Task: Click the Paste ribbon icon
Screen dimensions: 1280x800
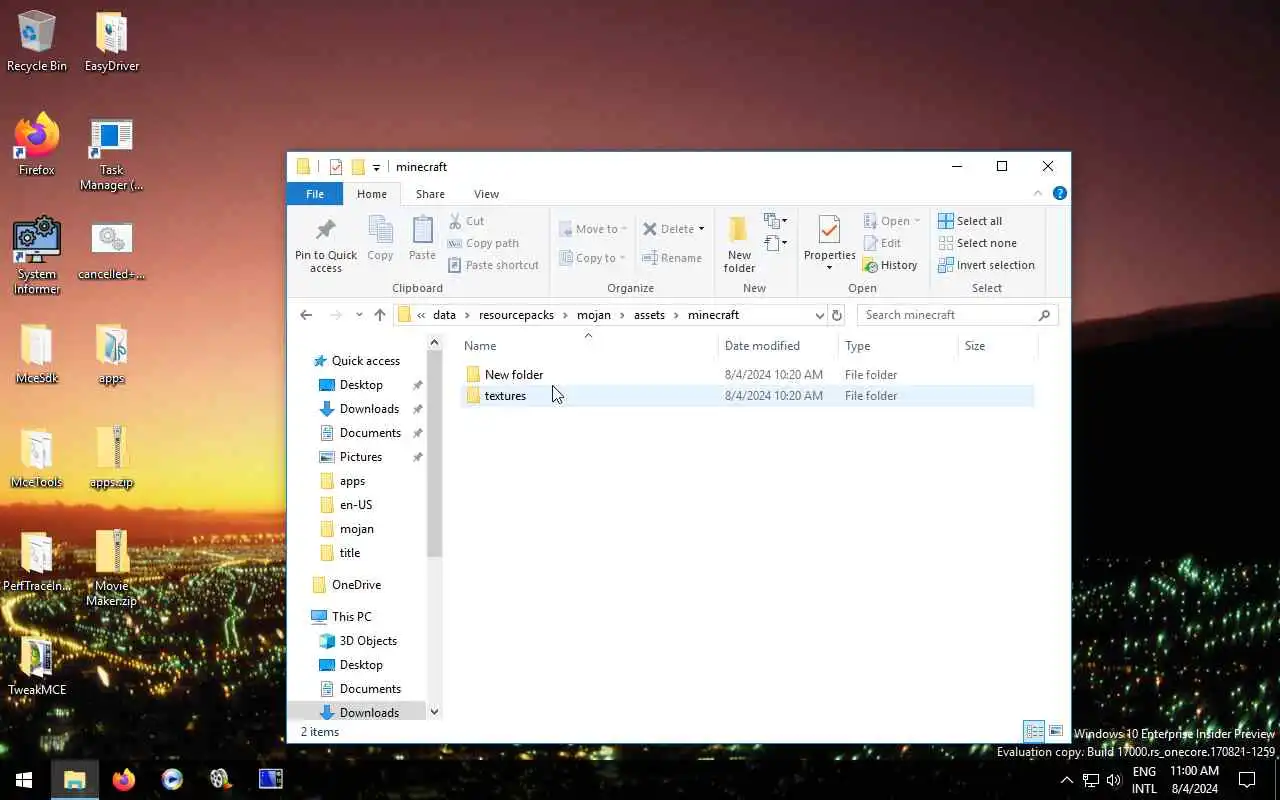Action: (x=422, y=239)
